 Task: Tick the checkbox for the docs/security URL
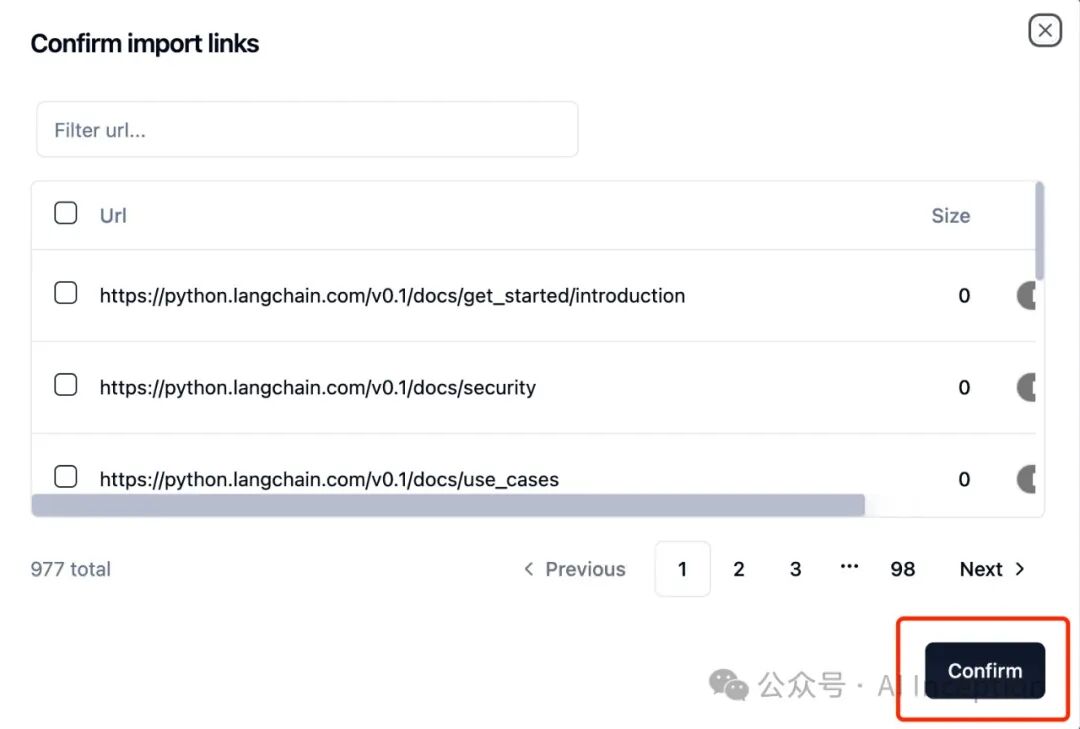pyautogui.click(x=66, y=385)
